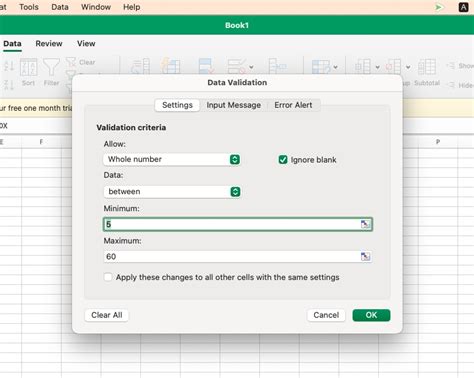Click the range selector icon in Minimum field
Viewport: 474px width, 378px height.
pyautogui.click(x=365, y=224)
